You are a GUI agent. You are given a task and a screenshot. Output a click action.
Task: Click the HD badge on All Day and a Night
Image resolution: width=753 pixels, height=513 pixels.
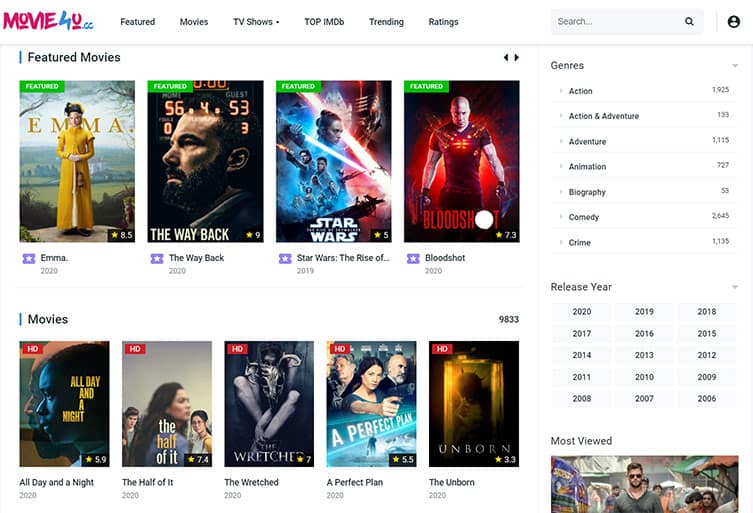click(33, 349)
